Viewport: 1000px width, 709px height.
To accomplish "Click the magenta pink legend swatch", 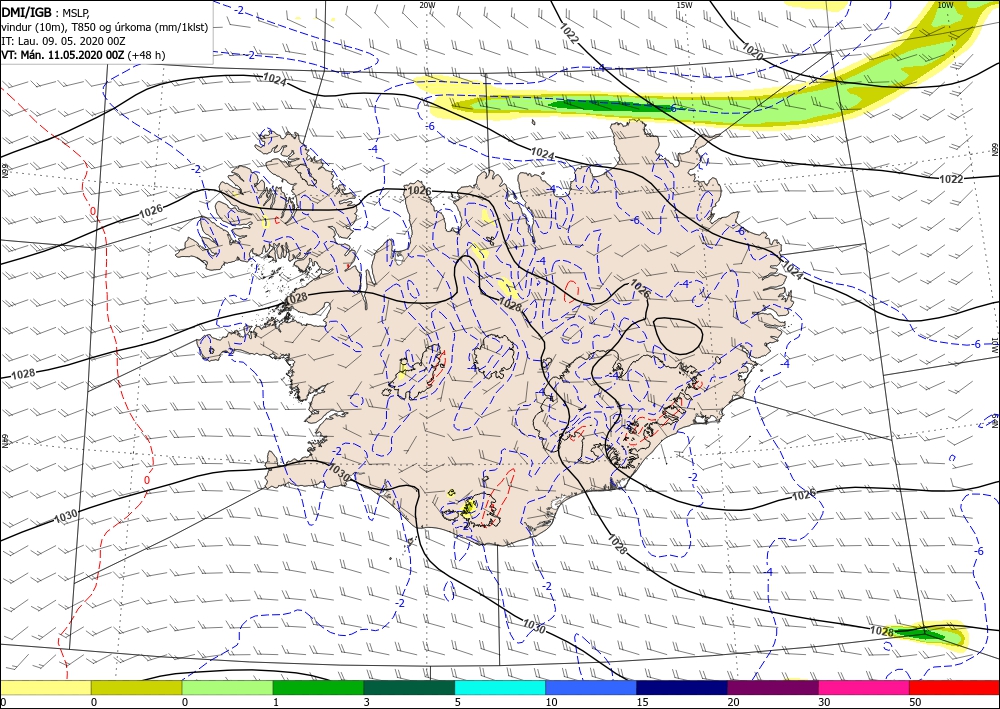I will coord(864,687).
